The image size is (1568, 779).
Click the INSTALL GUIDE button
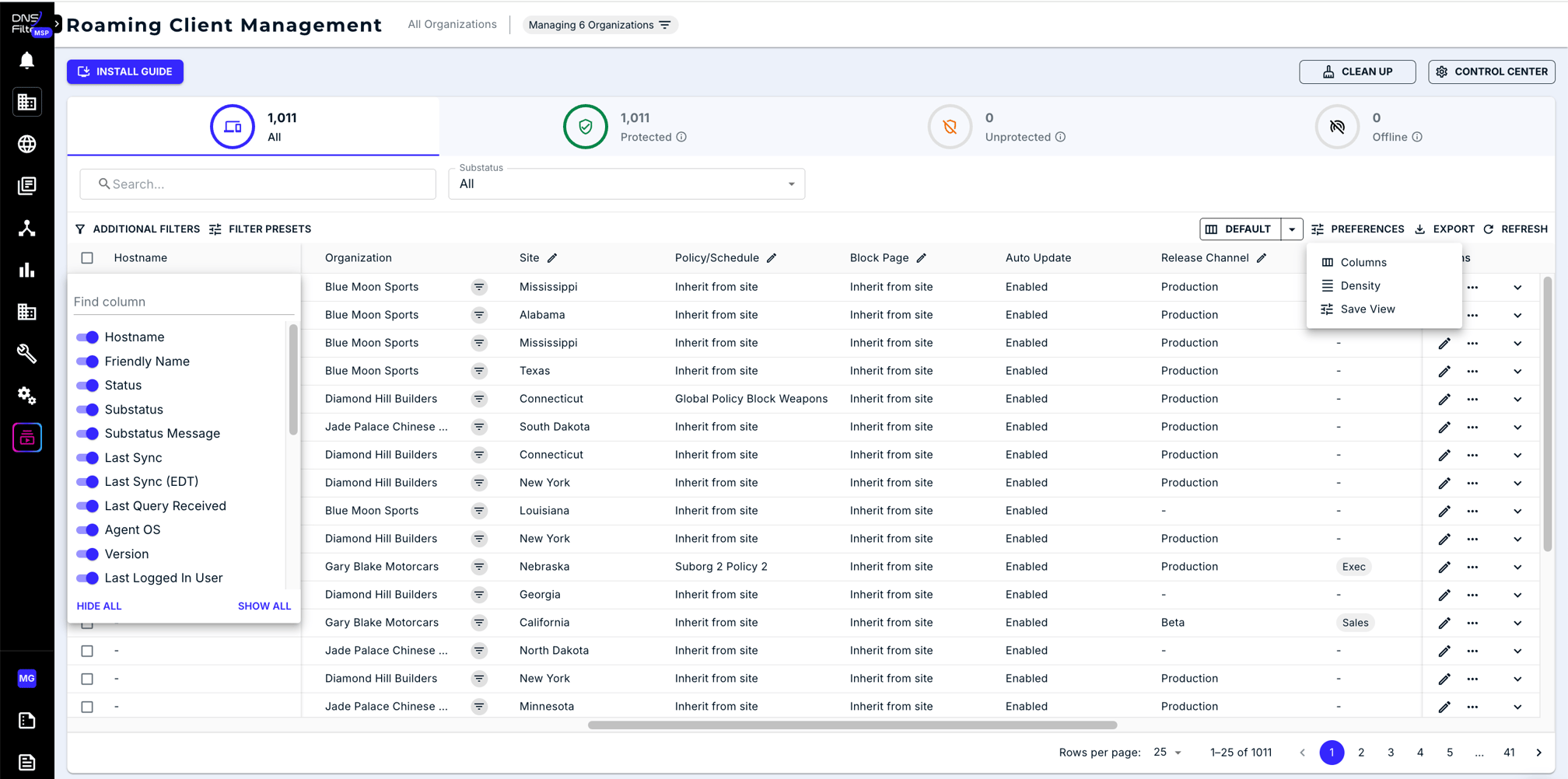(124, 72)
